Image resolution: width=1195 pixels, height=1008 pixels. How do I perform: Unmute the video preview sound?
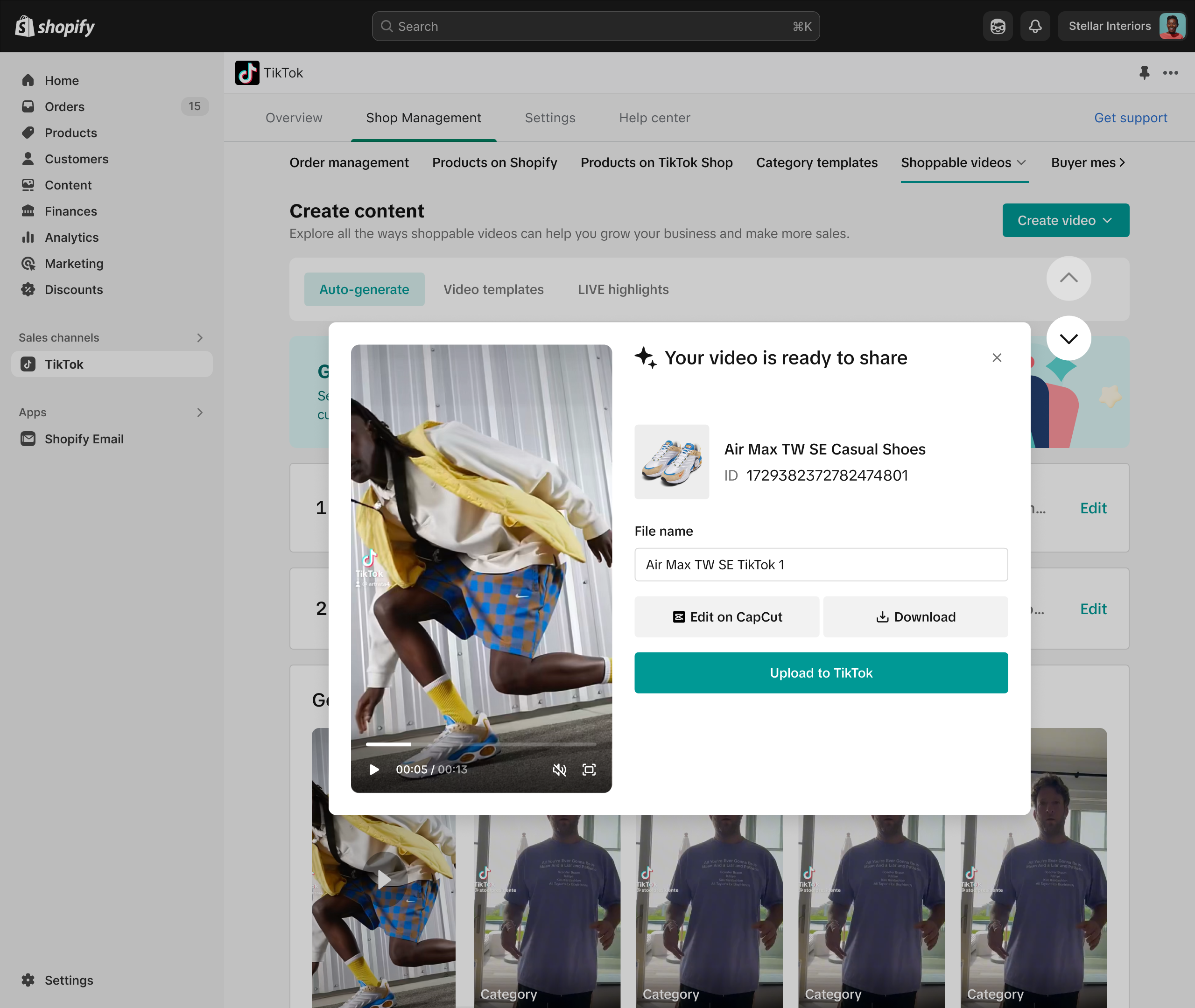(559, 770)
